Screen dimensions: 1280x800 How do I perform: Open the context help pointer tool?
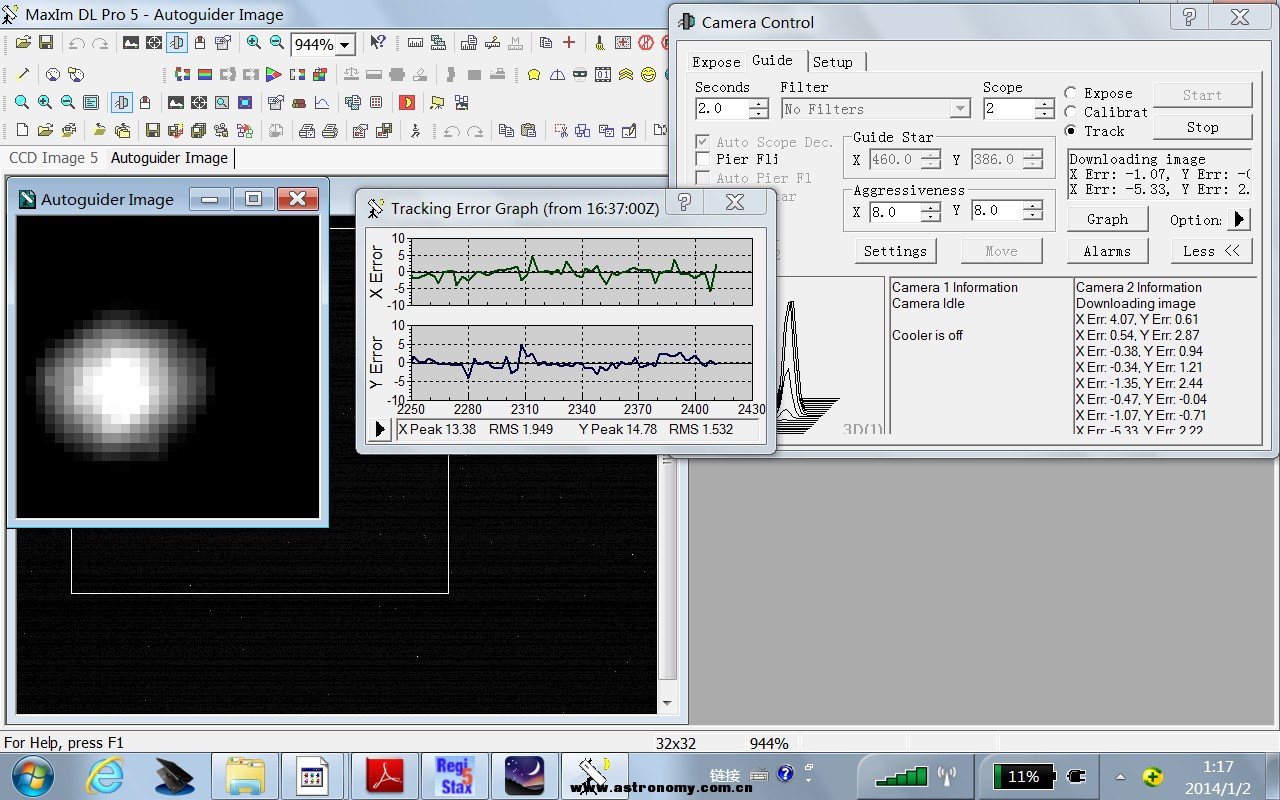(x=378, y=43)
